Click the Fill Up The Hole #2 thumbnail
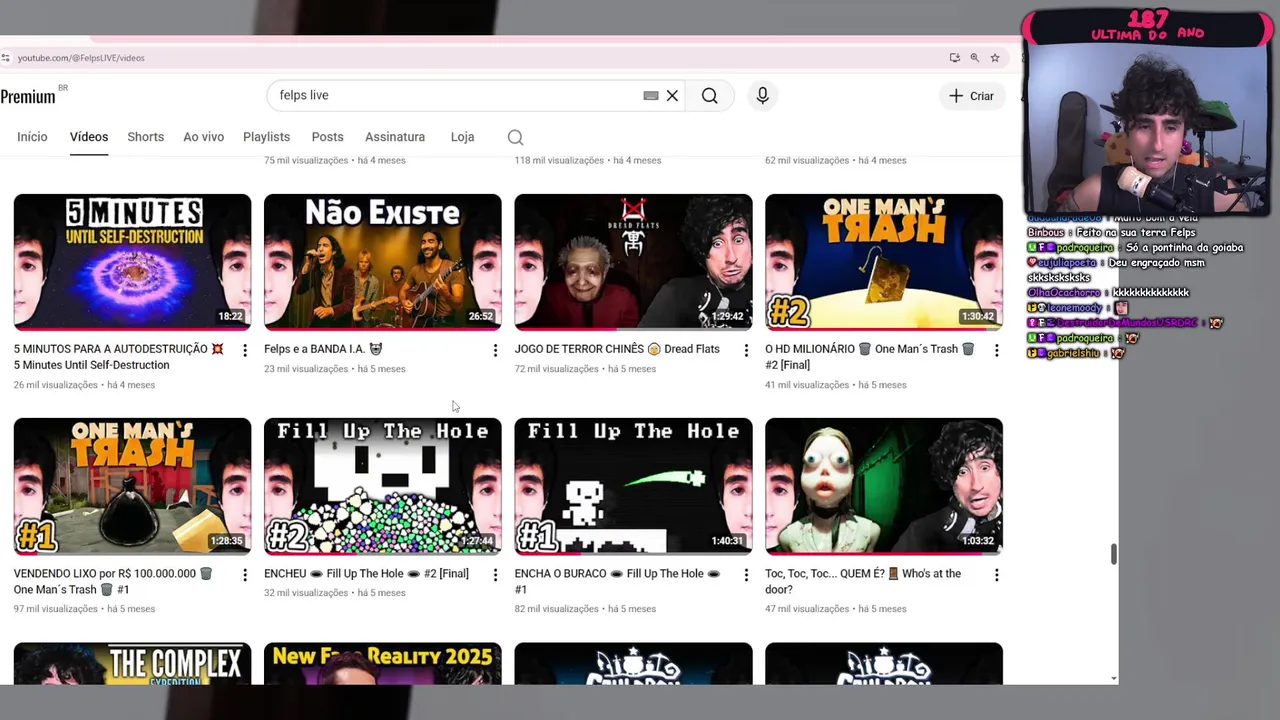 pos(383,486)
